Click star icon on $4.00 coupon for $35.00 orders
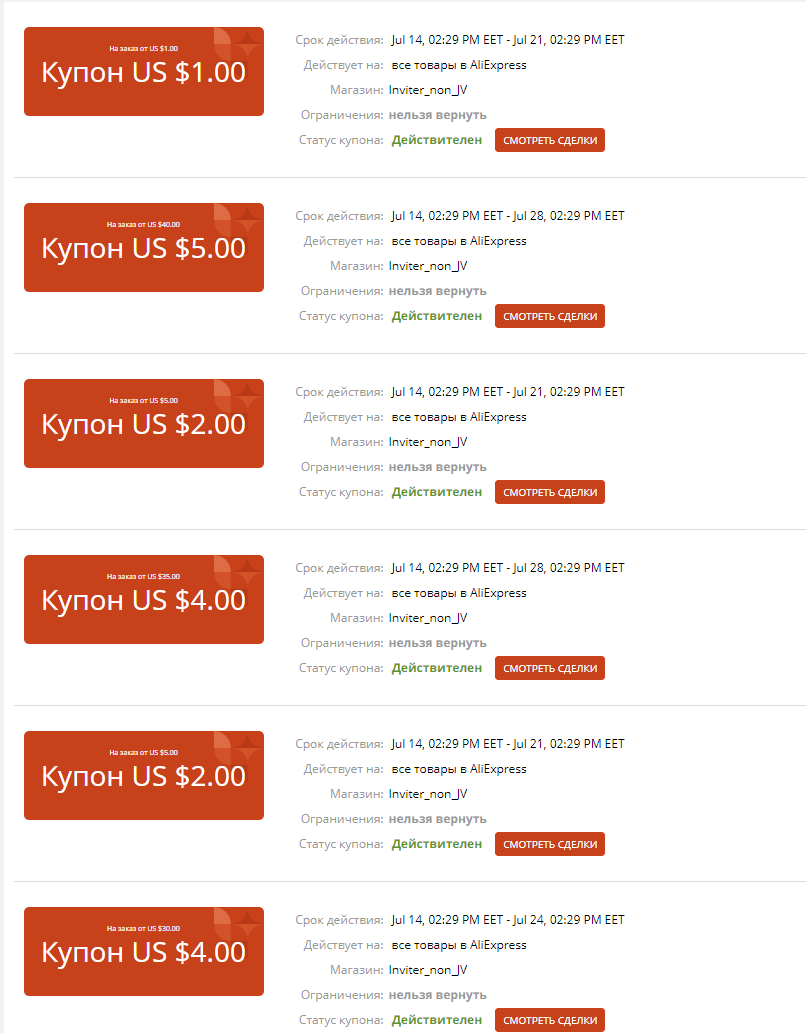 click(x=248, y=573)
